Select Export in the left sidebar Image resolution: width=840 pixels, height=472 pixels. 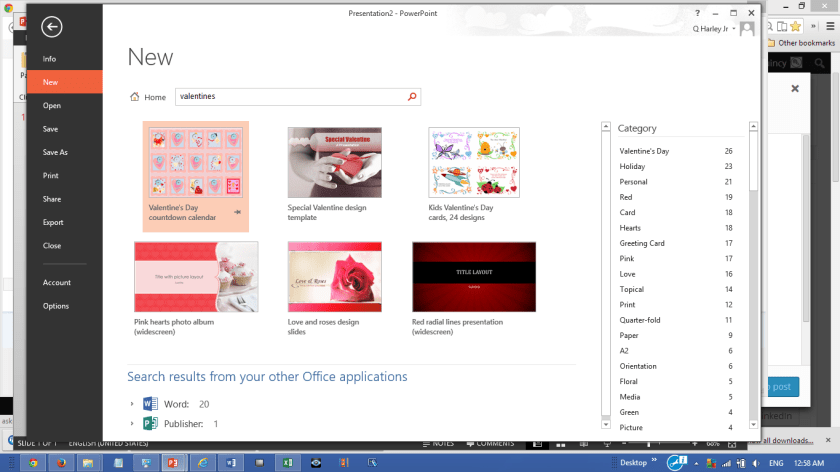pyautogui.click(x=53, y=222)
